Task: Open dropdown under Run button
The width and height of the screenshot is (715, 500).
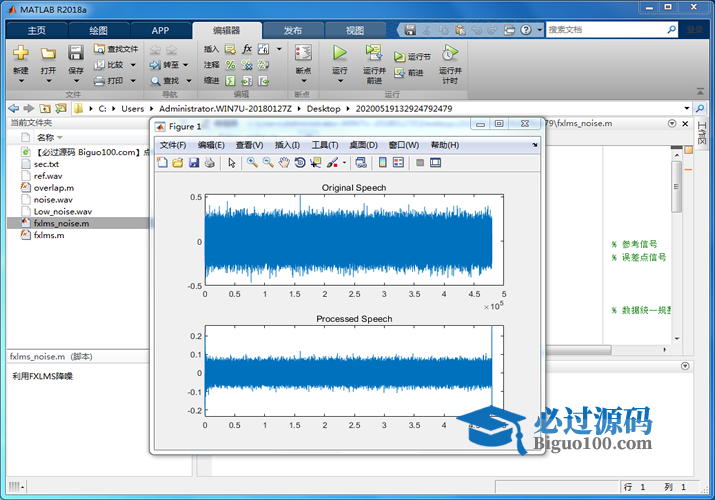Action: point(340,81)
